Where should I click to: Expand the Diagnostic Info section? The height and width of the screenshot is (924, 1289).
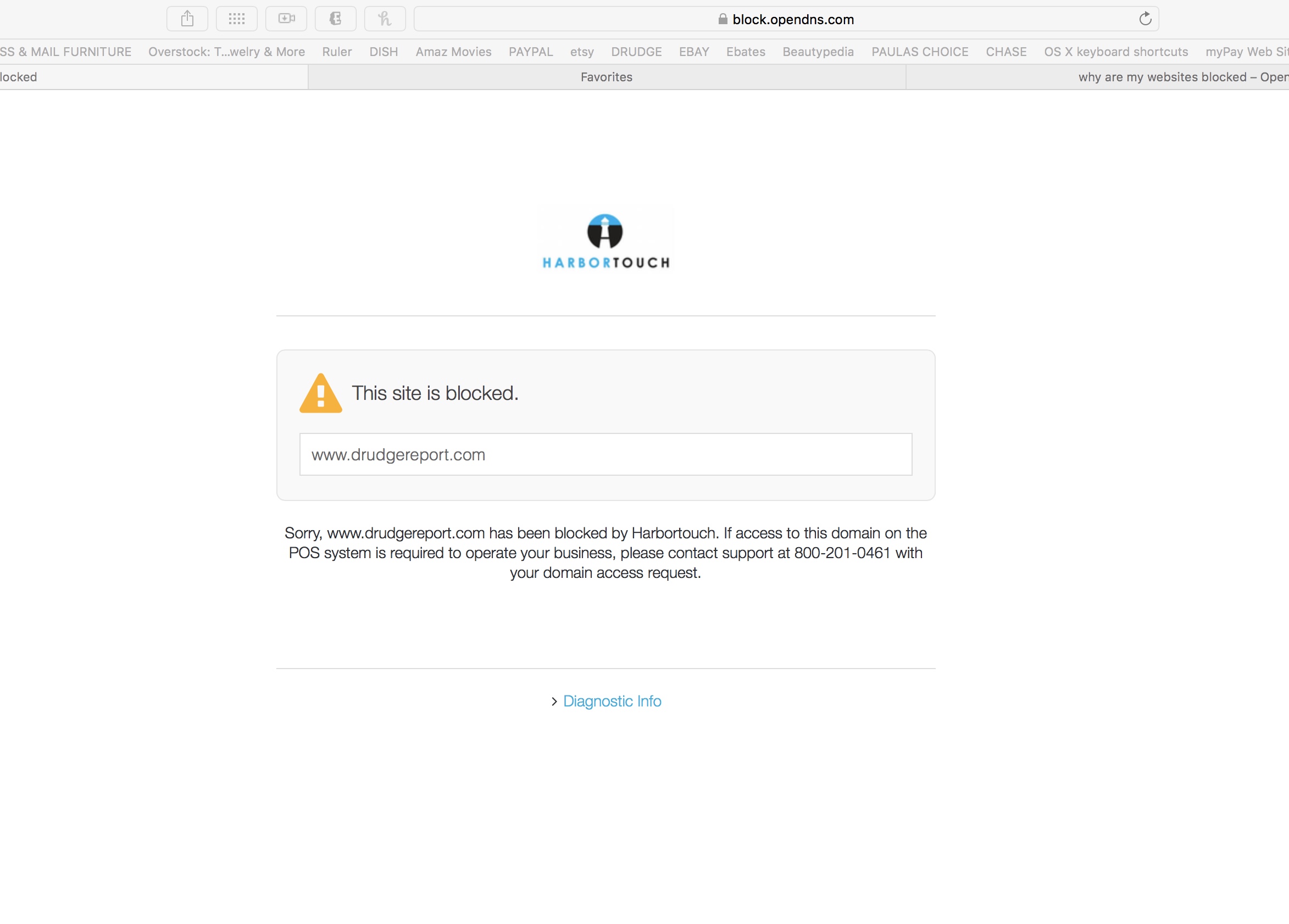click(612, 701)
